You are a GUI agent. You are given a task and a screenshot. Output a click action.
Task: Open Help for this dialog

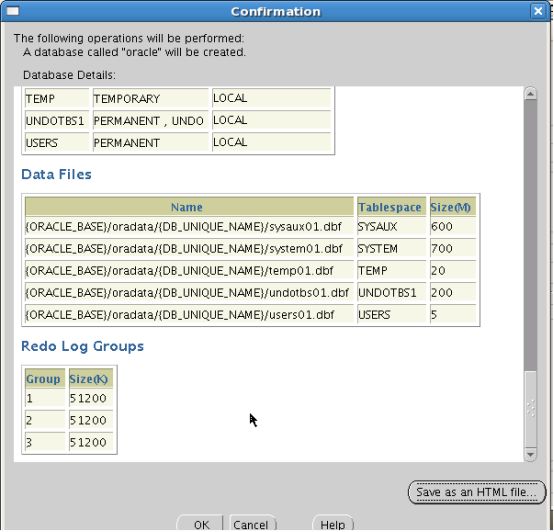[x=332, y=524]
